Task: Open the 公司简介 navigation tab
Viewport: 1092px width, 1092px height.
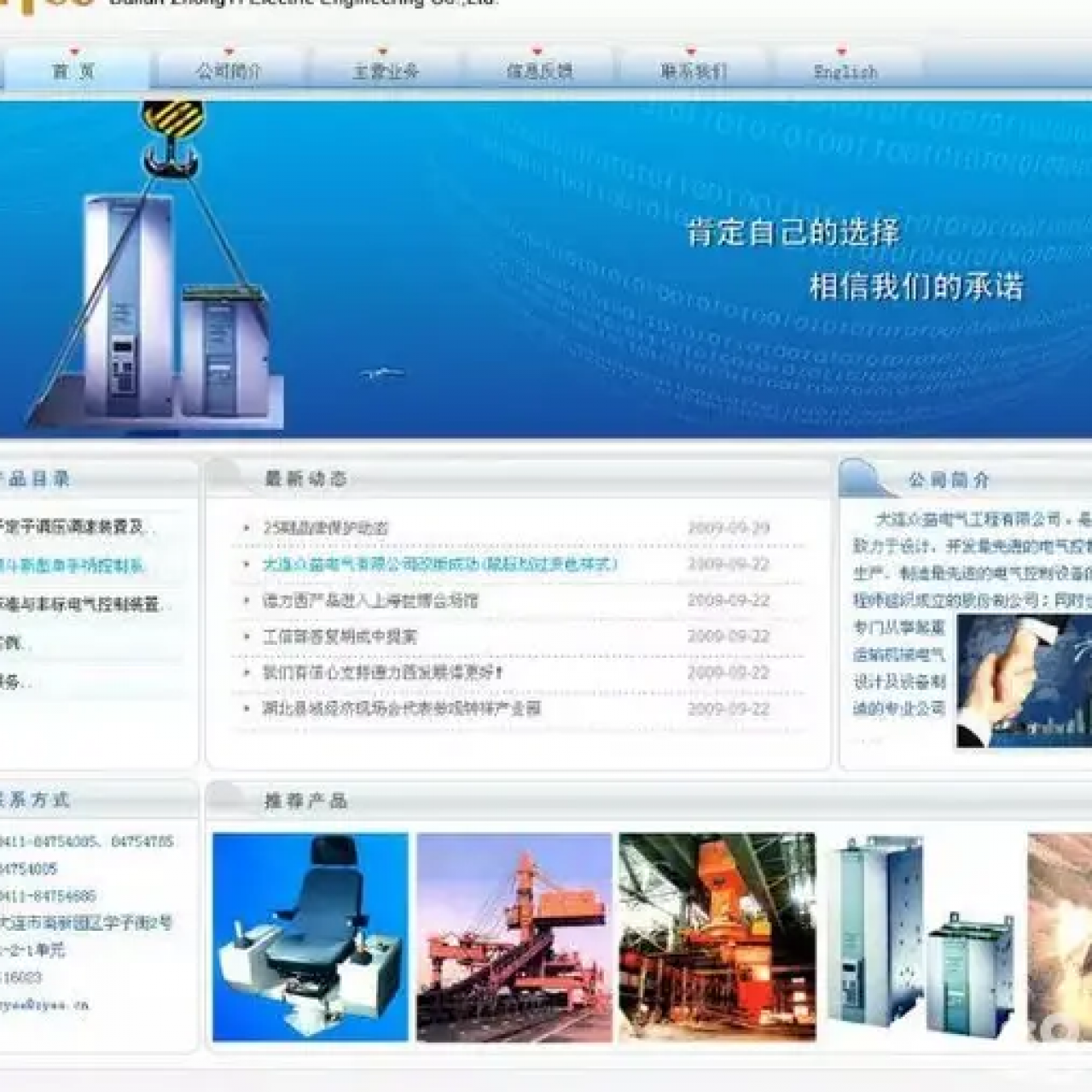Action: coord(228,72)
